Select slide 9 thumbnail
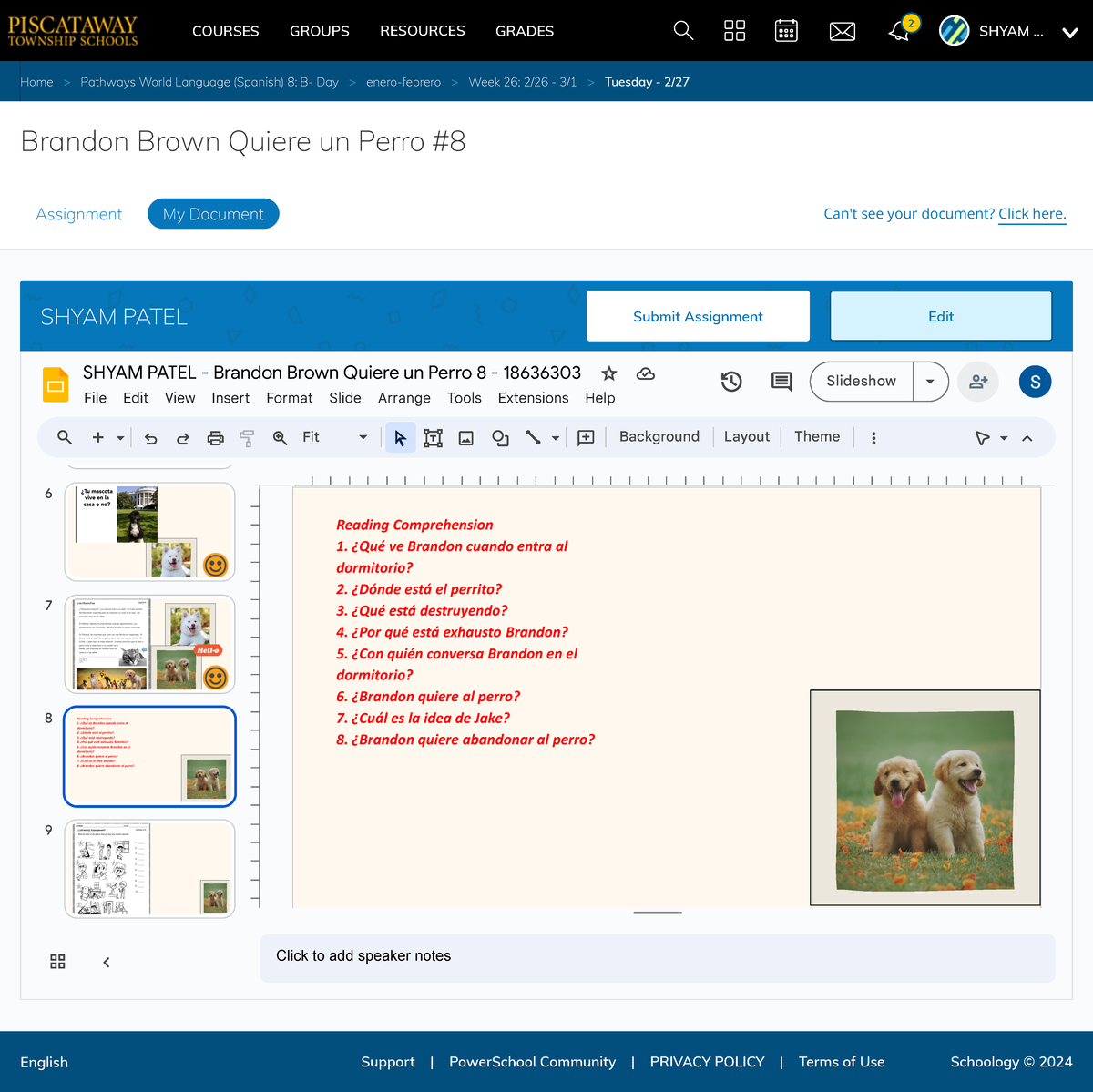Image resolution: width=1093 pixels, height=1092 pixels. (x=148, y=868)
